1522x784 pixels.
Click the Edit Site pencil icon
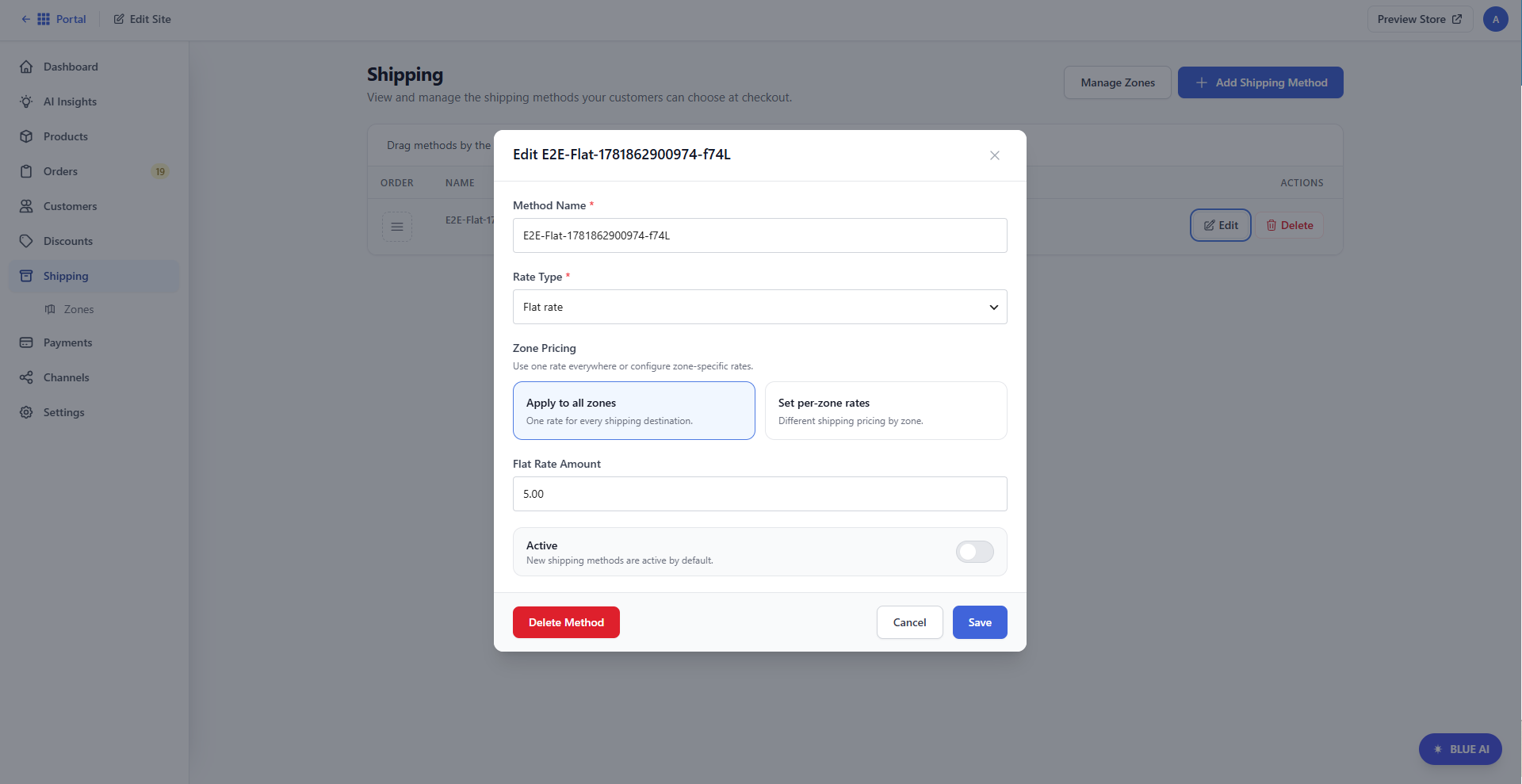(x=119, y=19)
